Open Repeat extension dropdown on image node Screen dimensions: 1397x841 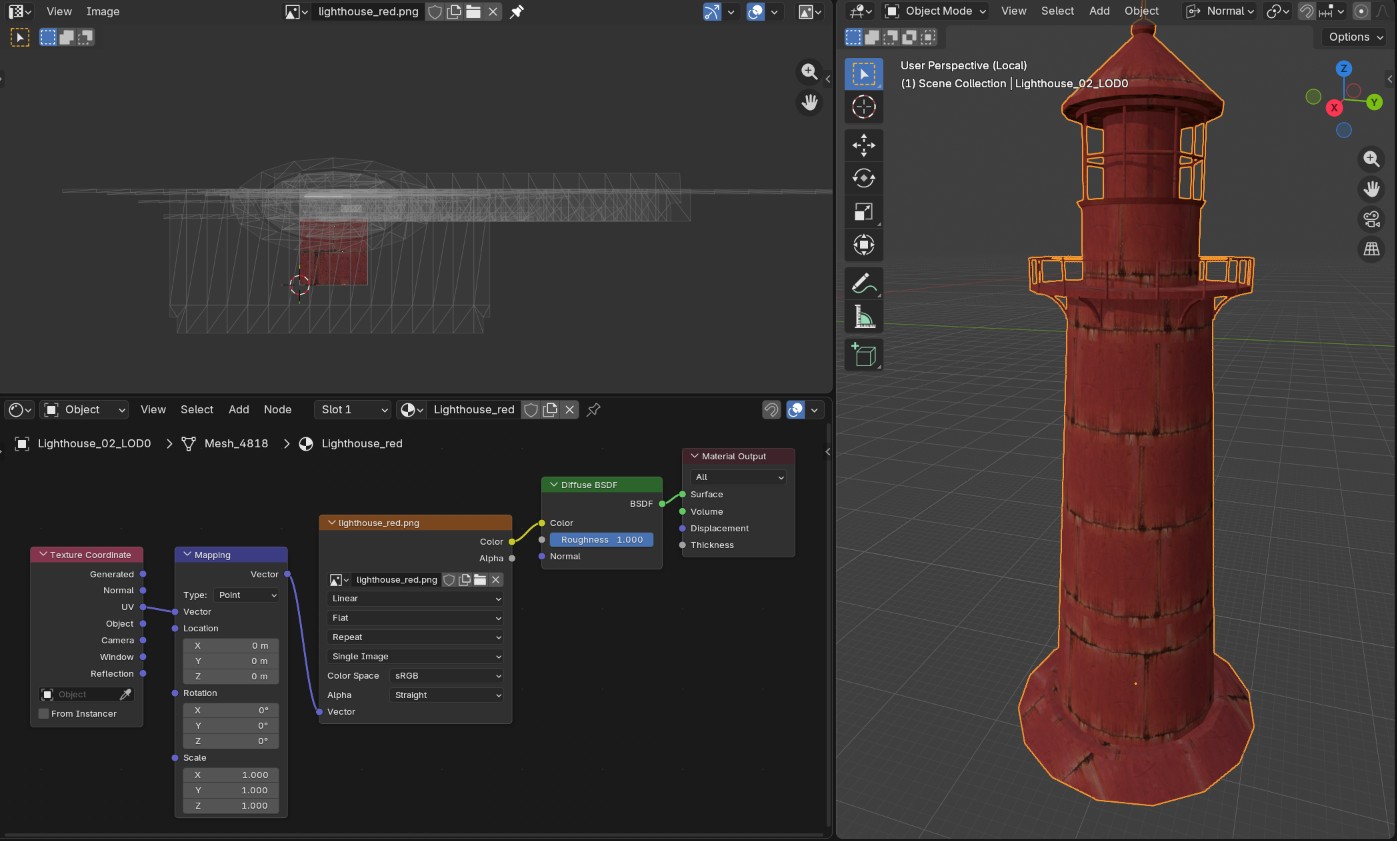click(x=415, y=637)
